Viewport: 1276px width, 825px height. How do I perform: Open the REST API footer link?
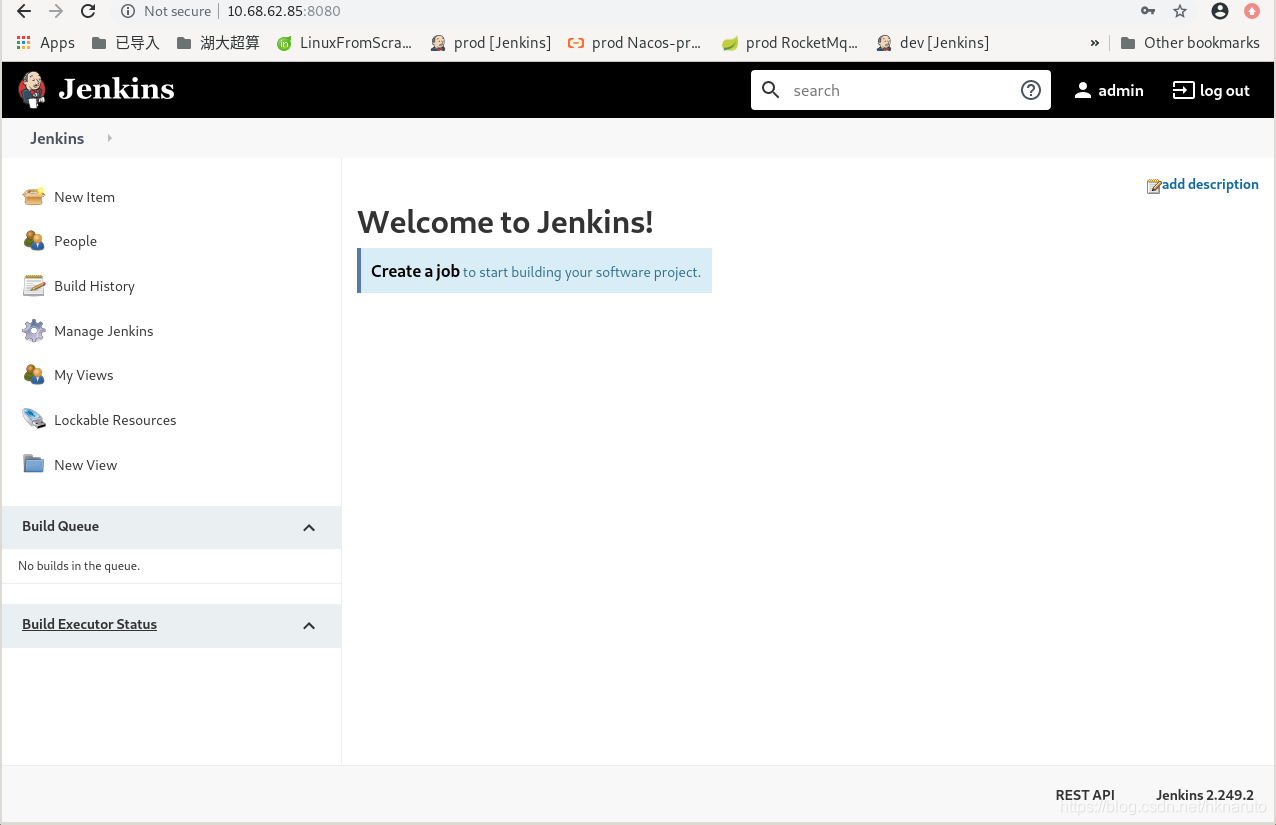(x=1085, y=795)
